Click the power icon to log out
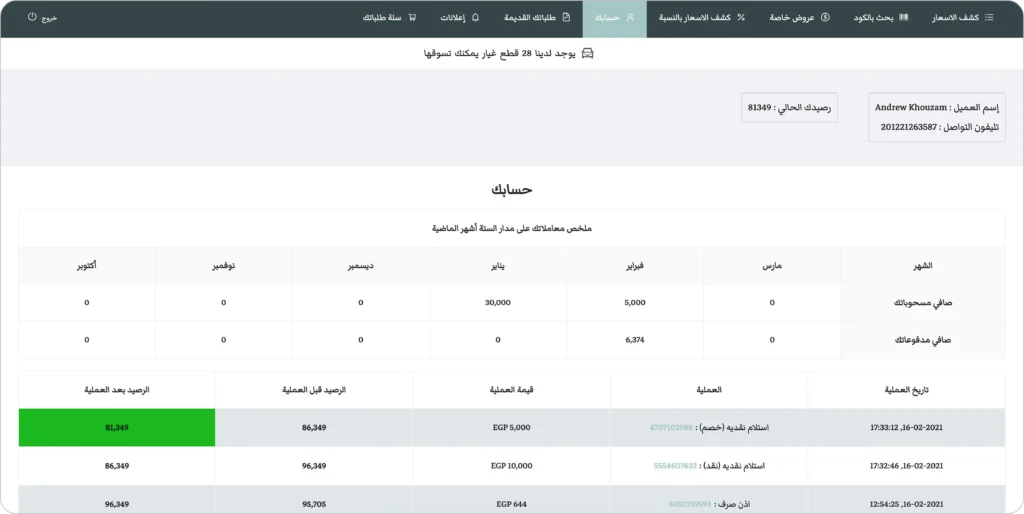The width and height of the screenshot is (1024, 514). click(x=31, y=18)
